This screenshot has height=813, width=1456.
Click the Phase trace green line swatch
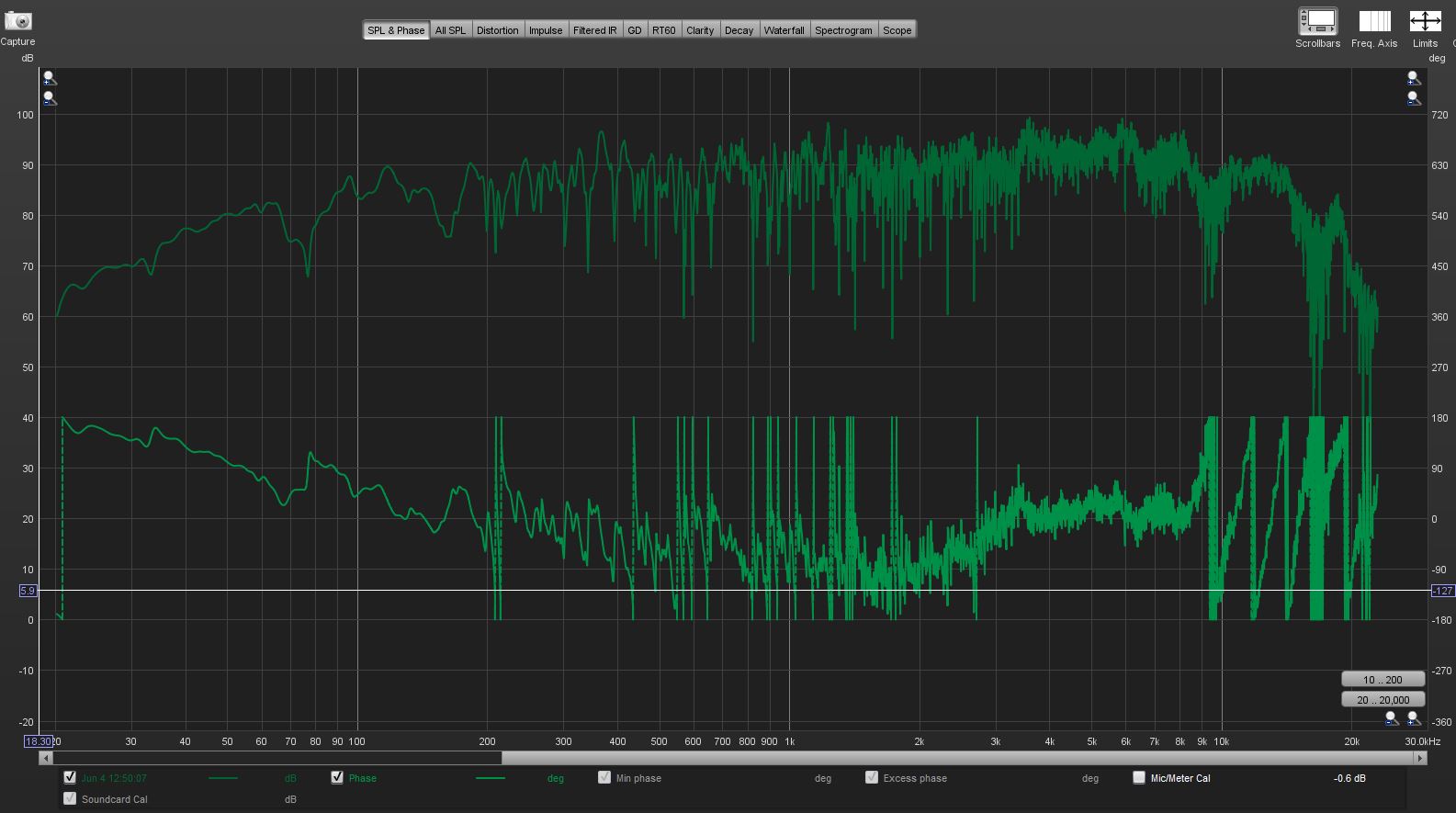pyautogui.click(x=491, y=778)
